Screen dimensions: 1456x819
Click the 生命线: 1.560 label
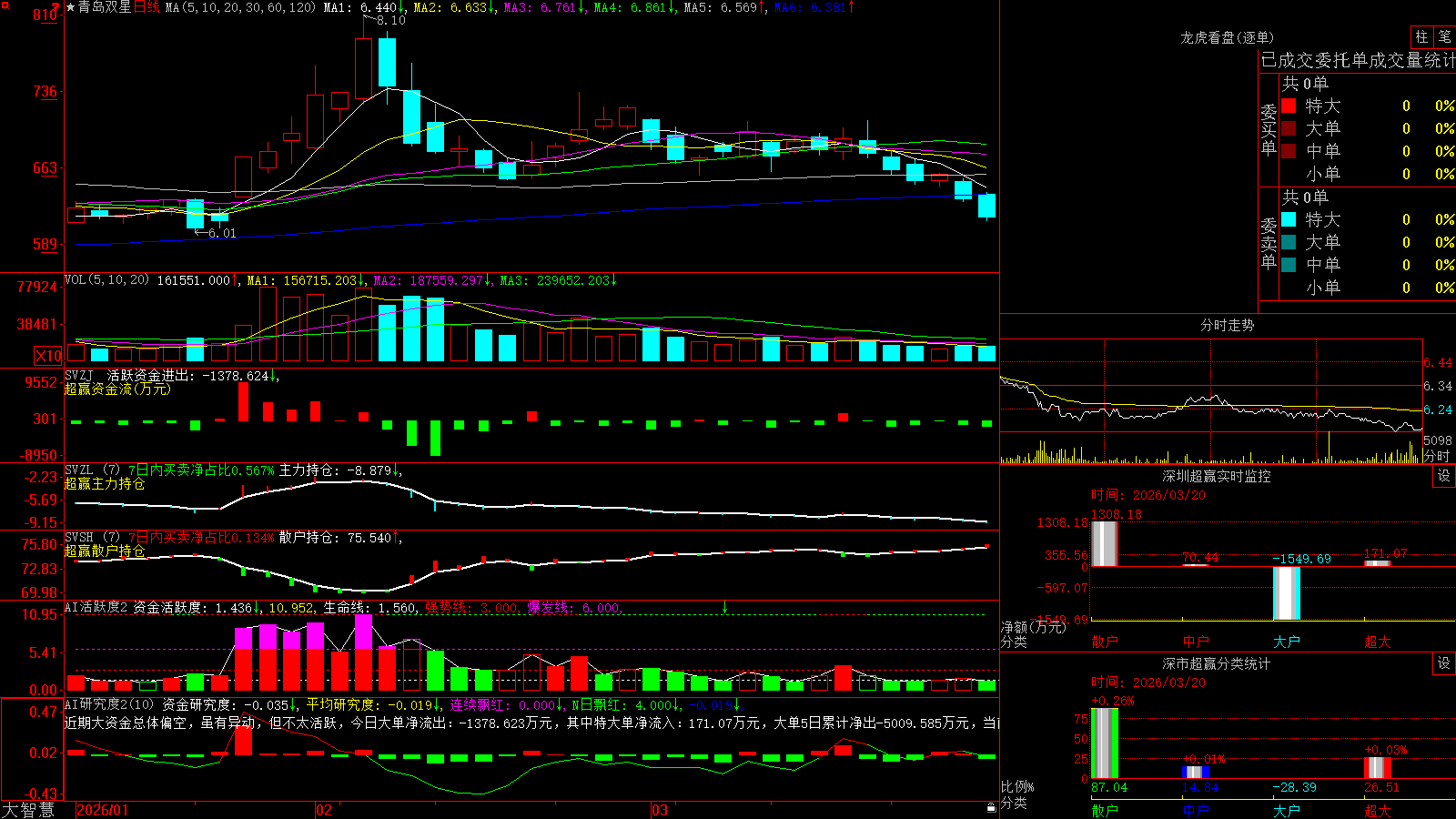(370, 608)
